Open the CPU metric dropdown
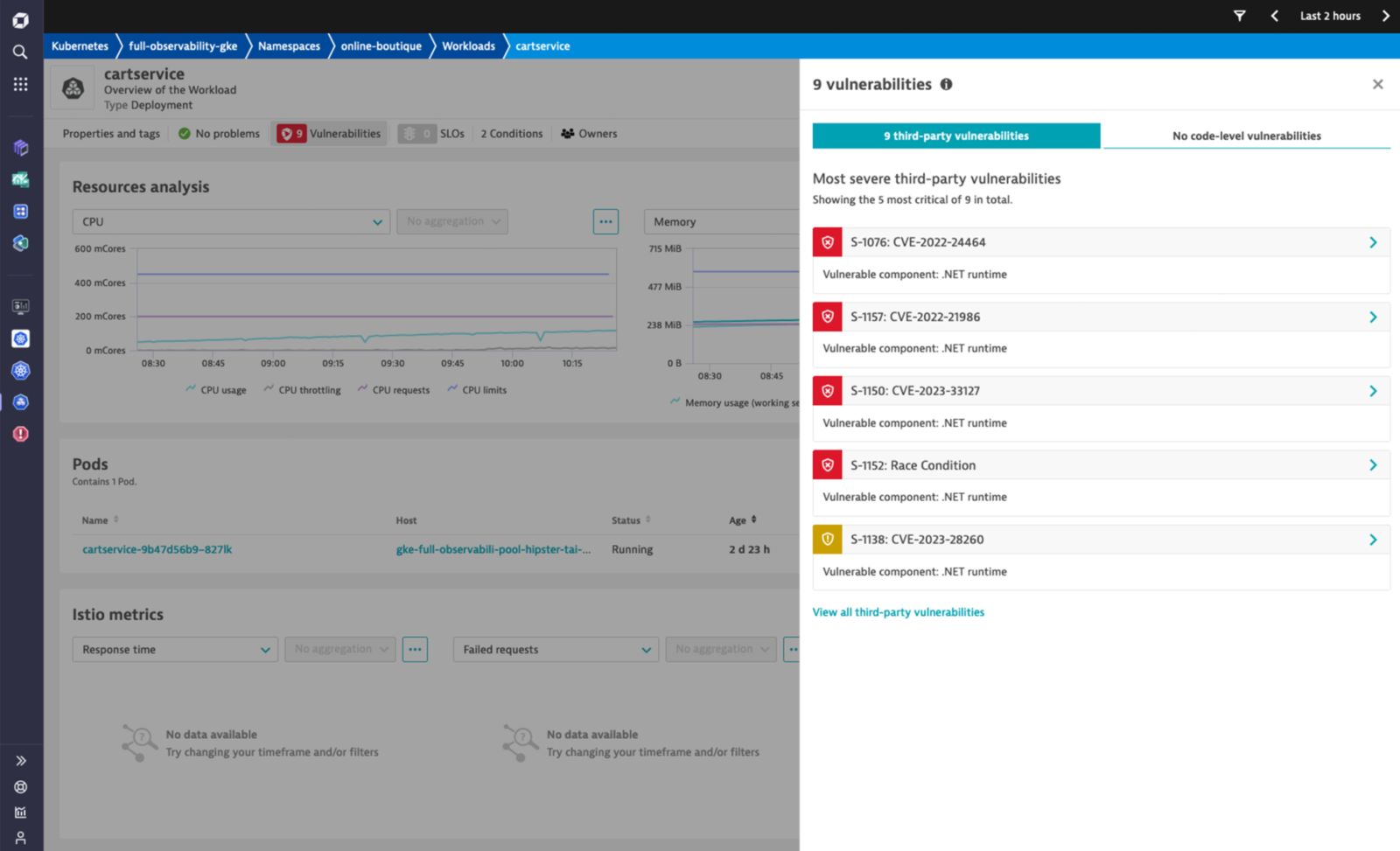This screenshot has width=1400, height=851. pos(231,221)
